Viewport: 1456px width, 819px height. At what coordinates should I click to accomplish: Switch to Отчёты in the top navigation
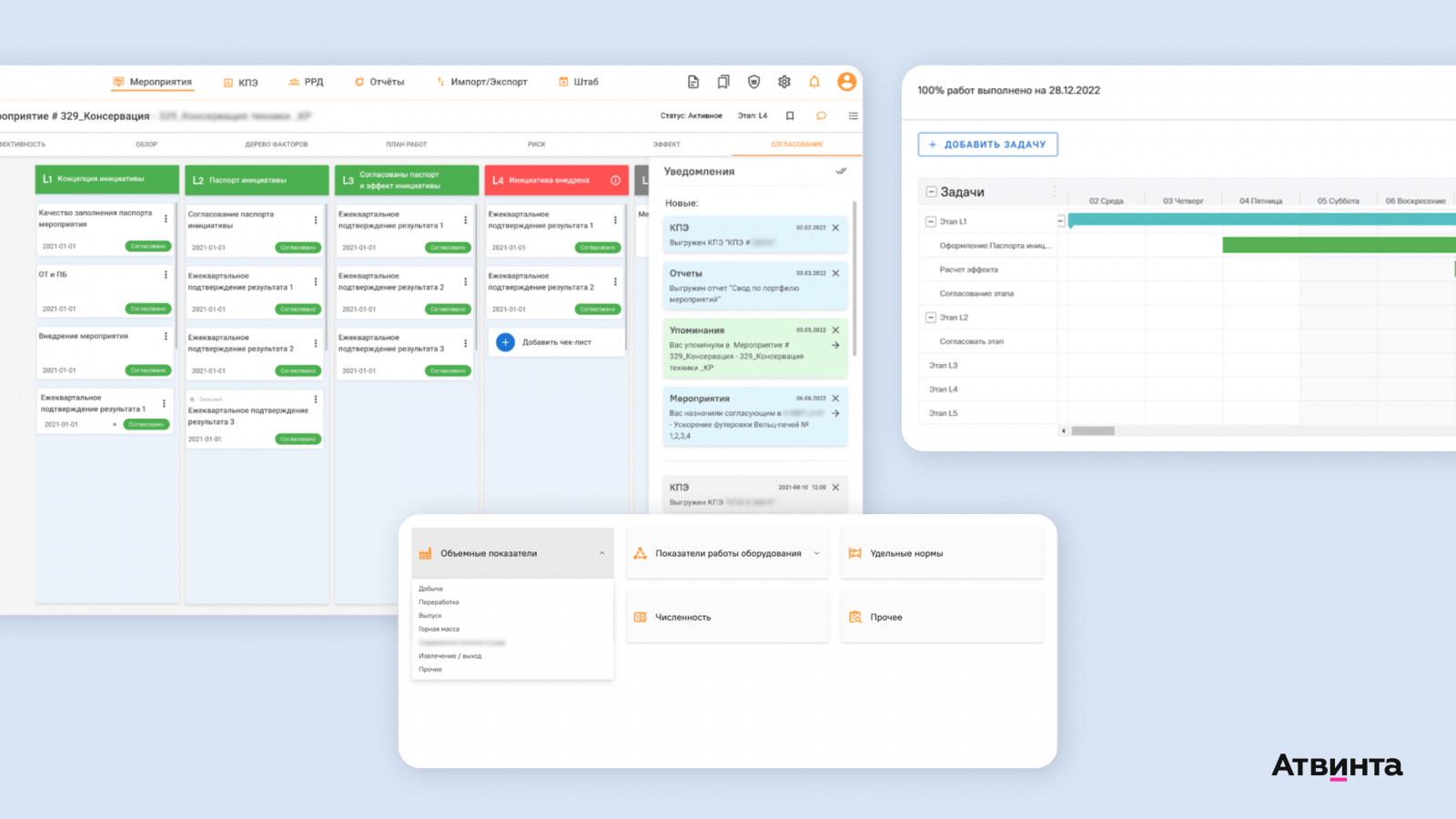coord(379,82)
